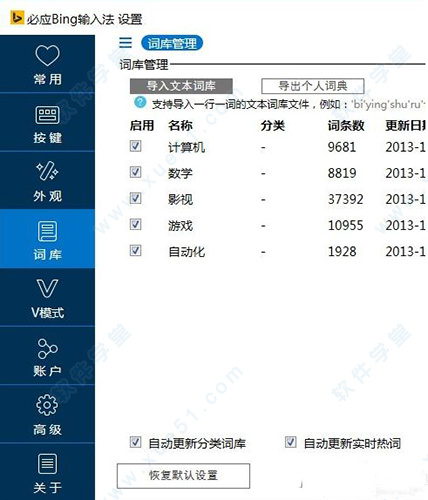Click the 导入文本词库 button
This screenshot has height=500, width=428.
tap(181, 86)
